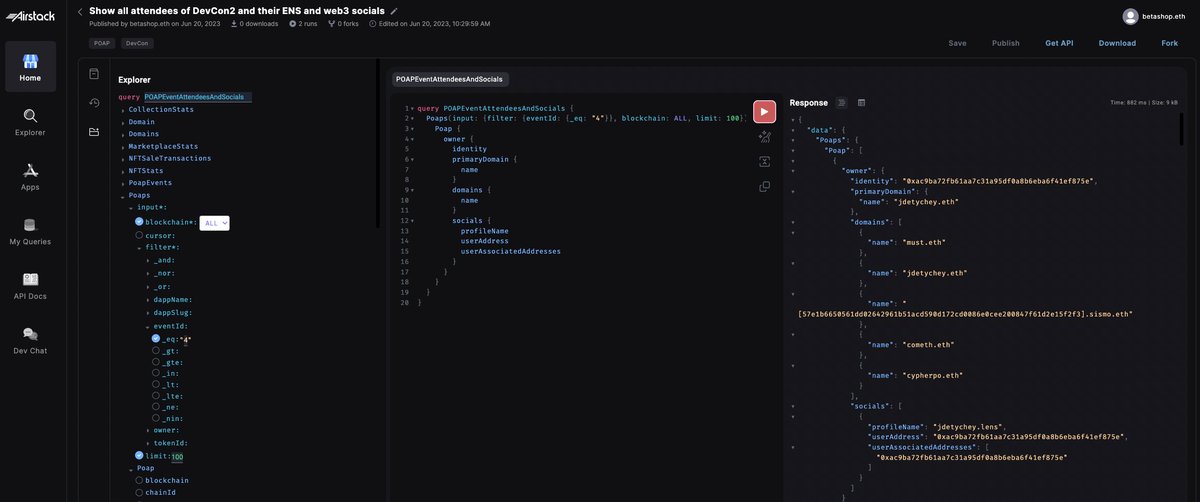Screen dimensions: 1200x502
Task: Open the blockchain ALL dropdown
Action: tap(215, 223)
